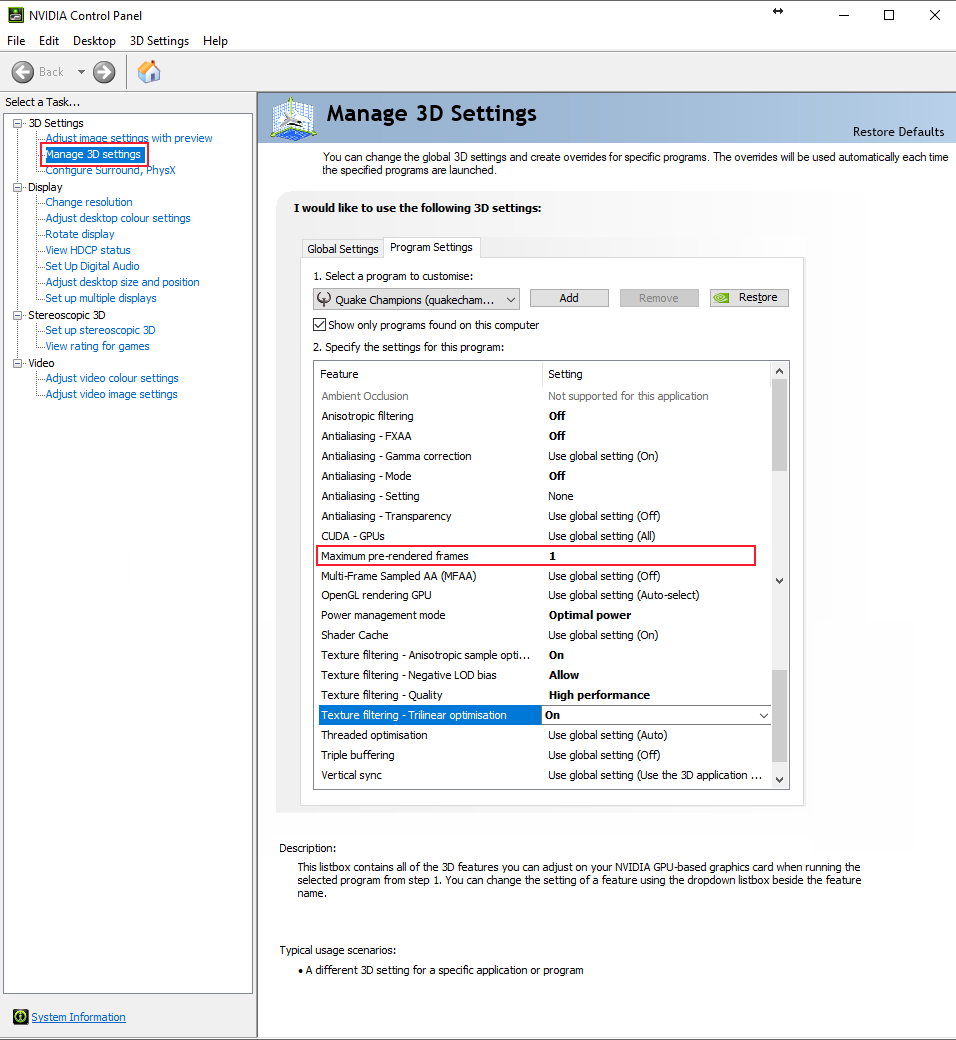
Task: Open Adjust desktop size and position
Action: point(122,282)
